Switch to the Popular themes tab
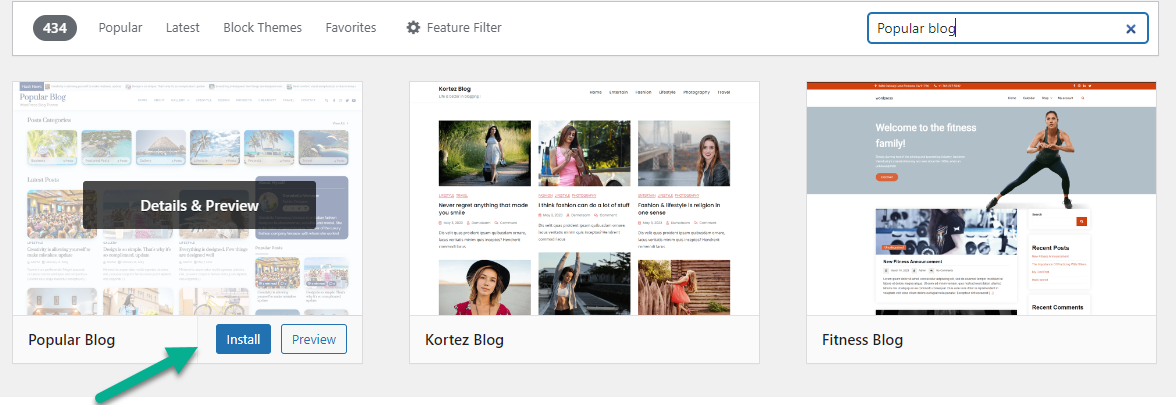 [x=120, y=28]
